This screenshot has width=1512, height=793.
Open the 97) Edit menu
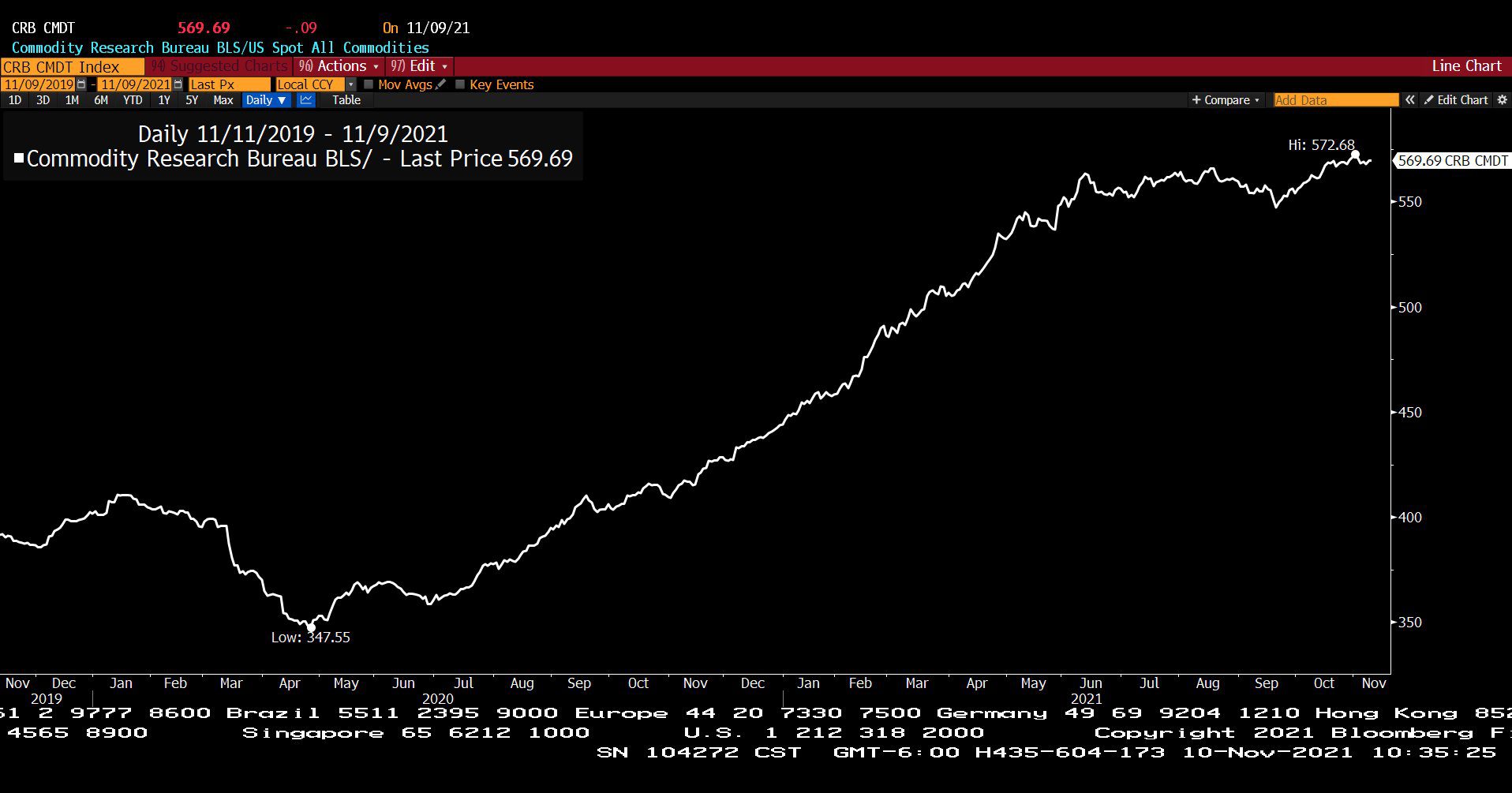[419, 66]
